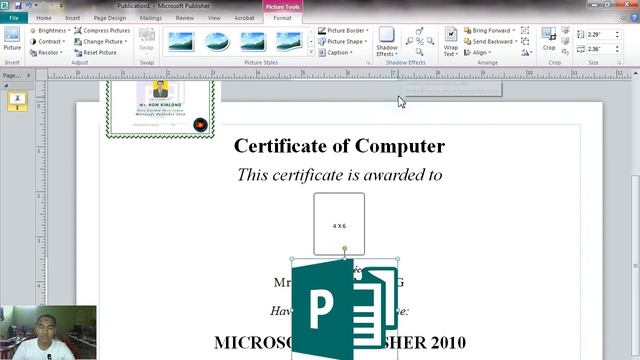The width and height of the screenshot is (640, 360).
Task: Open the Recolor dropdown
Action: [x=46, y=53]
